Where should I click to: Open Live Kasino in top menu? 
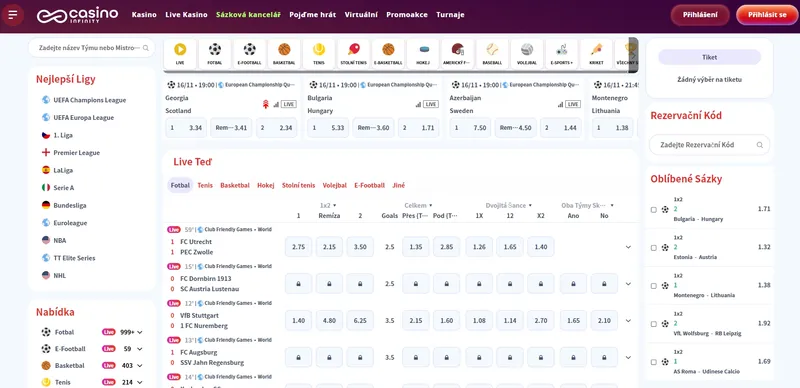tap(186, 15)
